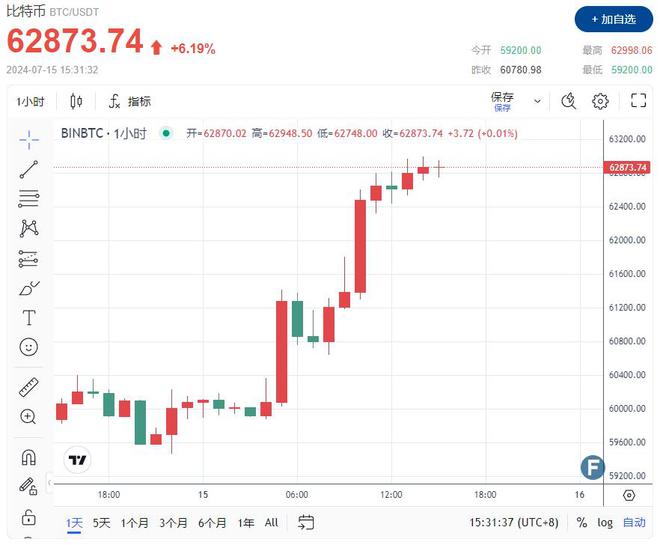Open chart settings gear in top toolbar
This screenshot has width=660, height=545.
(600, 101)
